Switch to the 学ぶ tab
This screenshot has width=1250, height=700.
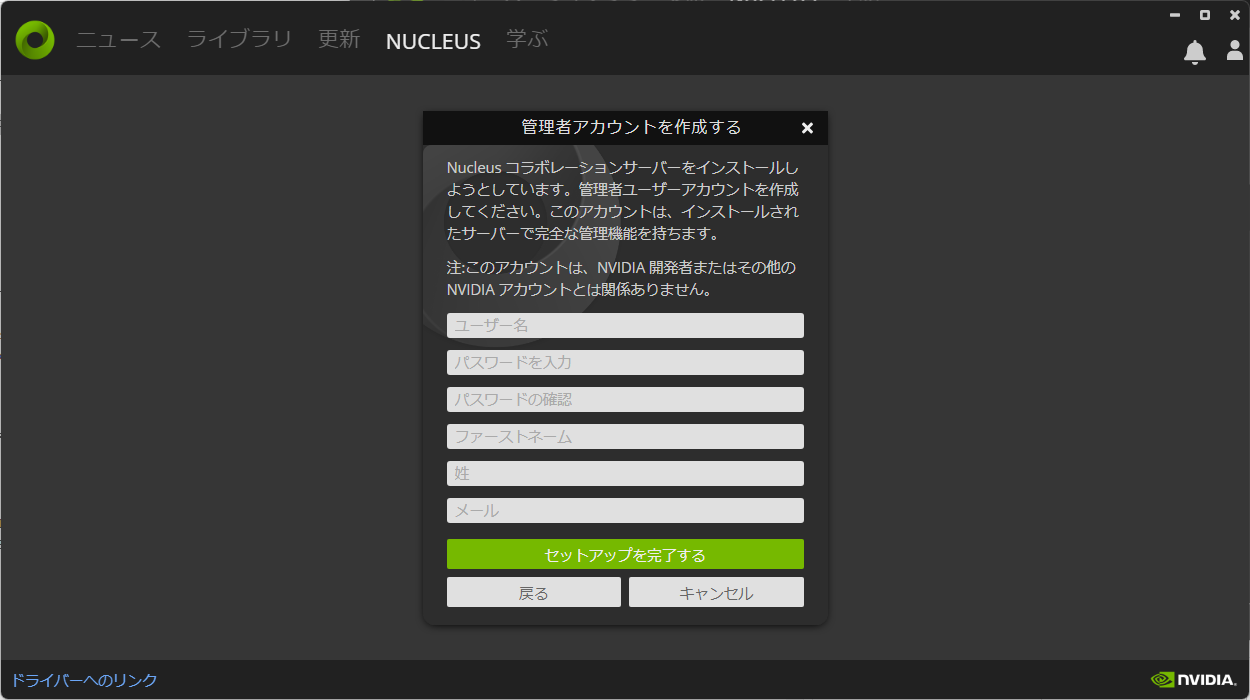[527, 41]
